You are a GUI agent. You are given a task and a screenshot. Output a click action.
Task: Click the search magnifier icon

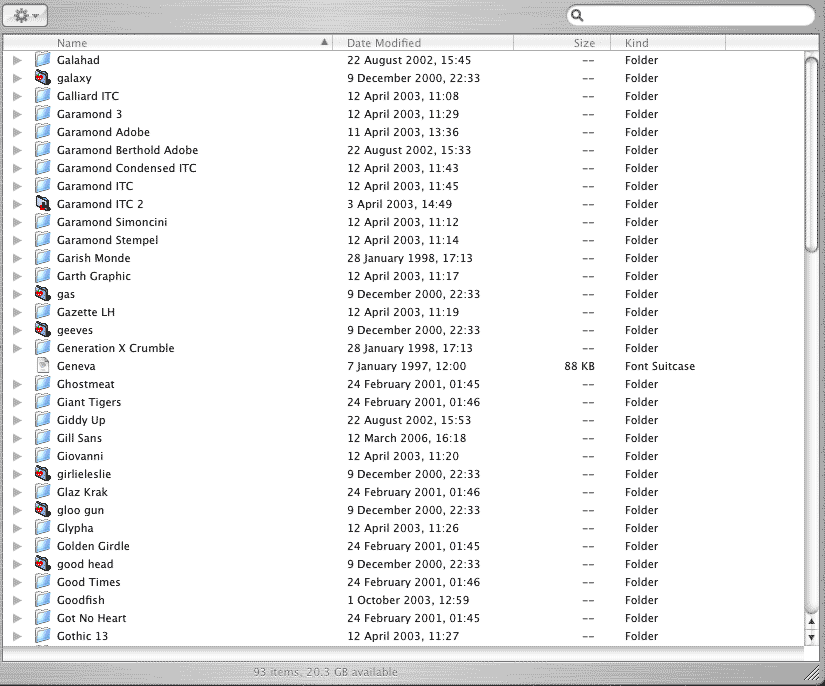[x=577, y=15]
